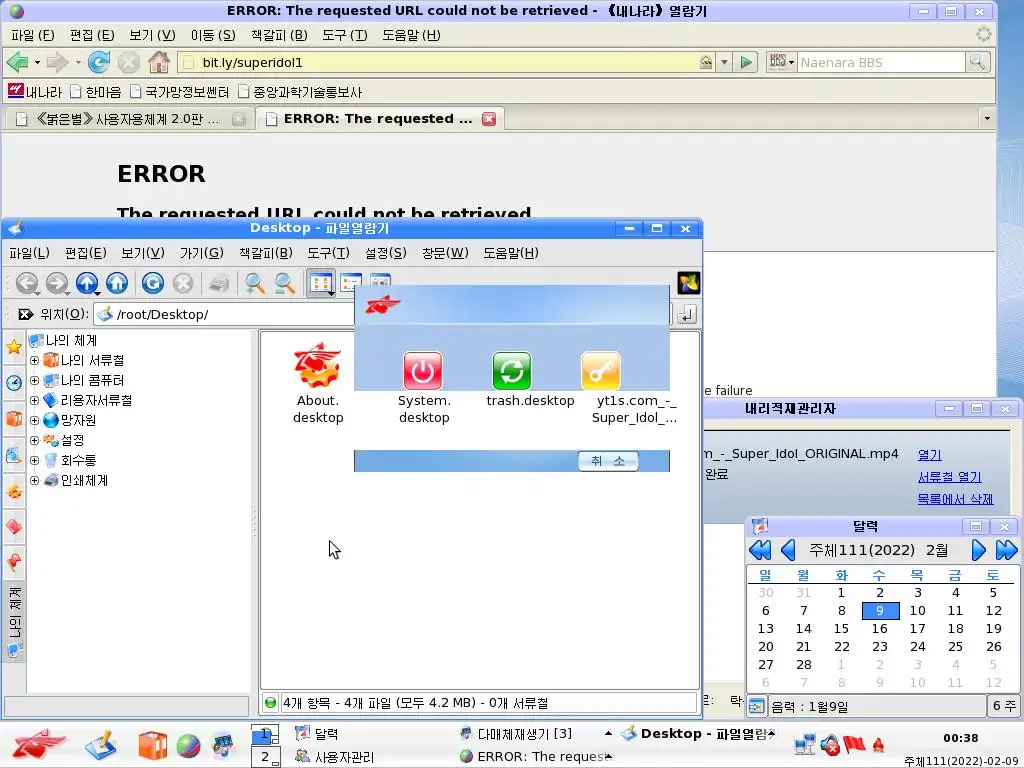
Task: Open the URL history dropdown arrow
Action: tap(724, 63)
